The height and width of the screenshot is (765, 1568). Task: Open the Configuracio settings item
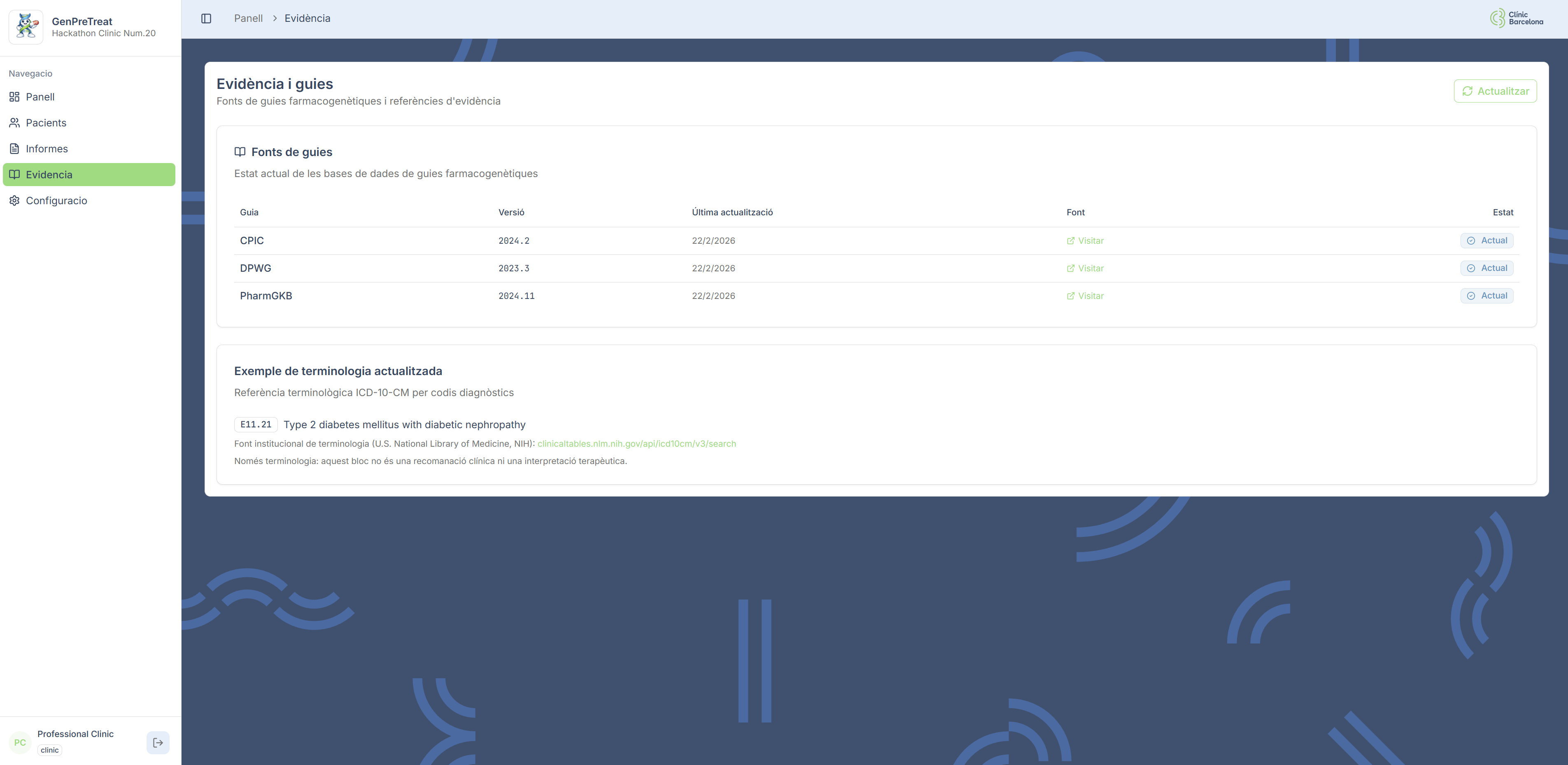56,200
